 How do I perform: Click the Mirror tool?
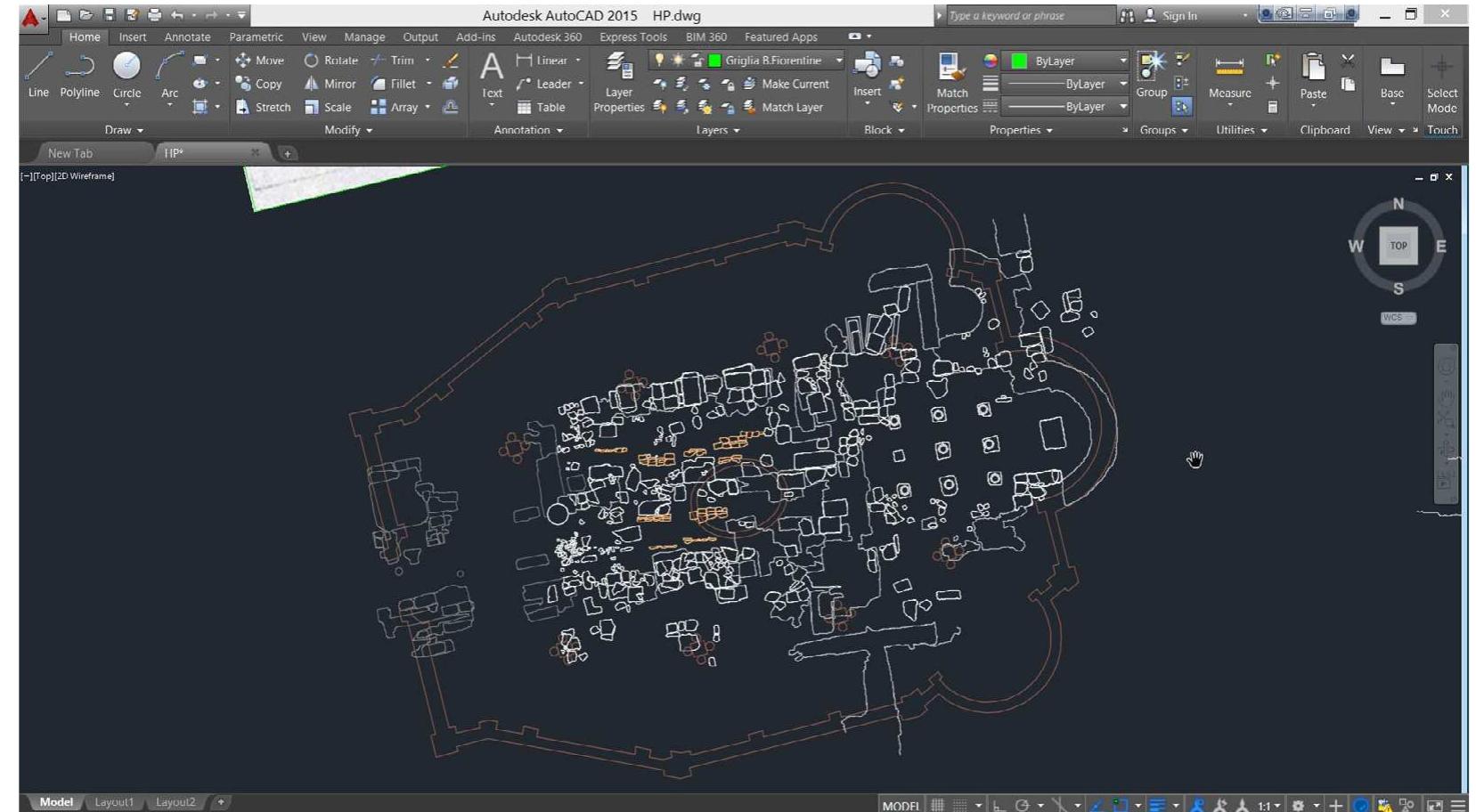(x=330, y=84)
